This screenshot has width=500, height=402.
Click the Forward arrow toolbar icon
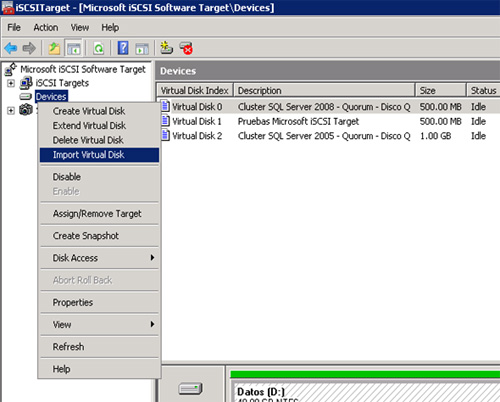pos(29,48)
